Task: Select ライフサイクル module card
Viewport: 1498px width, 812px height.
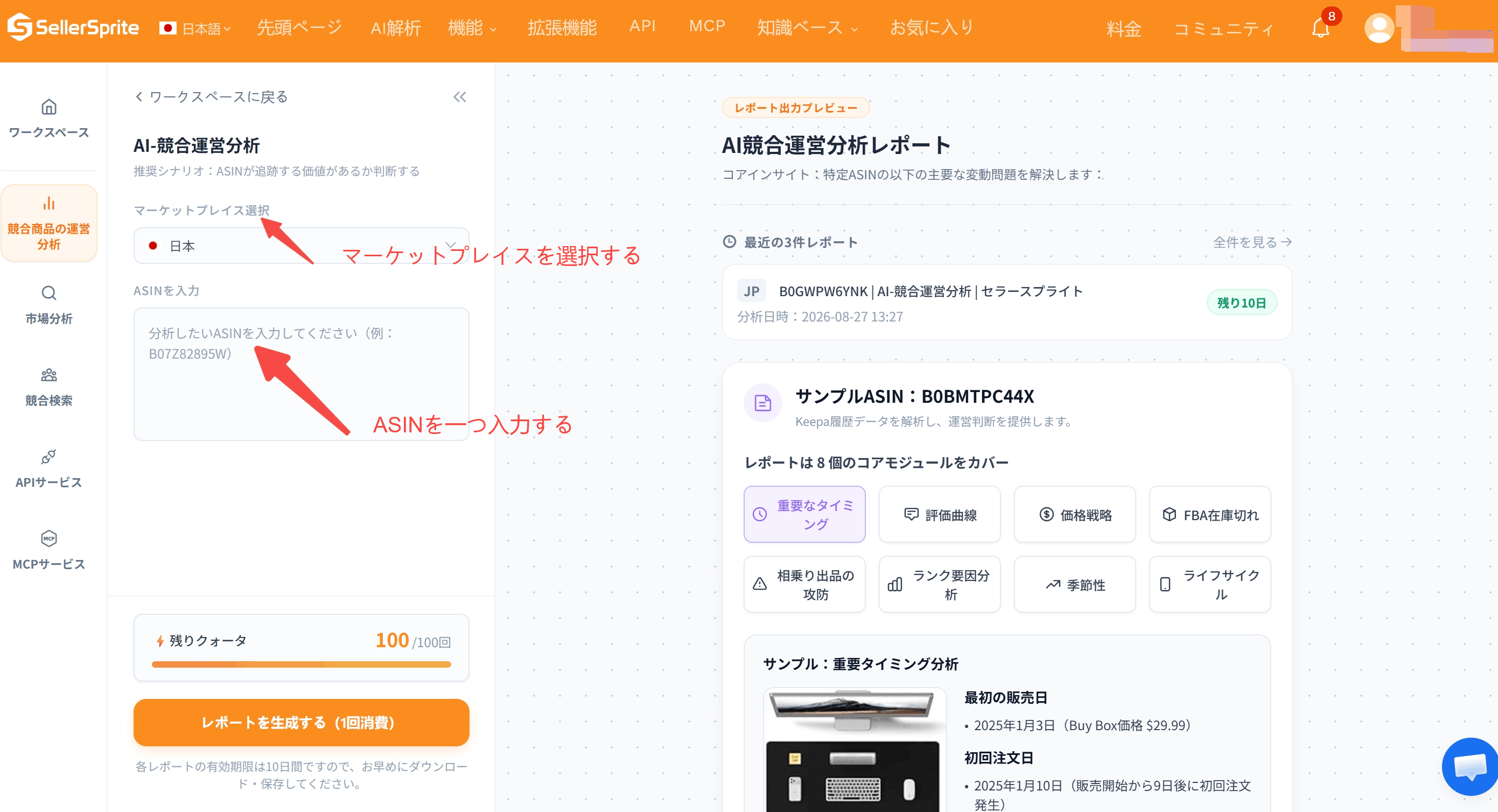Action: click(x=1210, y=584)
